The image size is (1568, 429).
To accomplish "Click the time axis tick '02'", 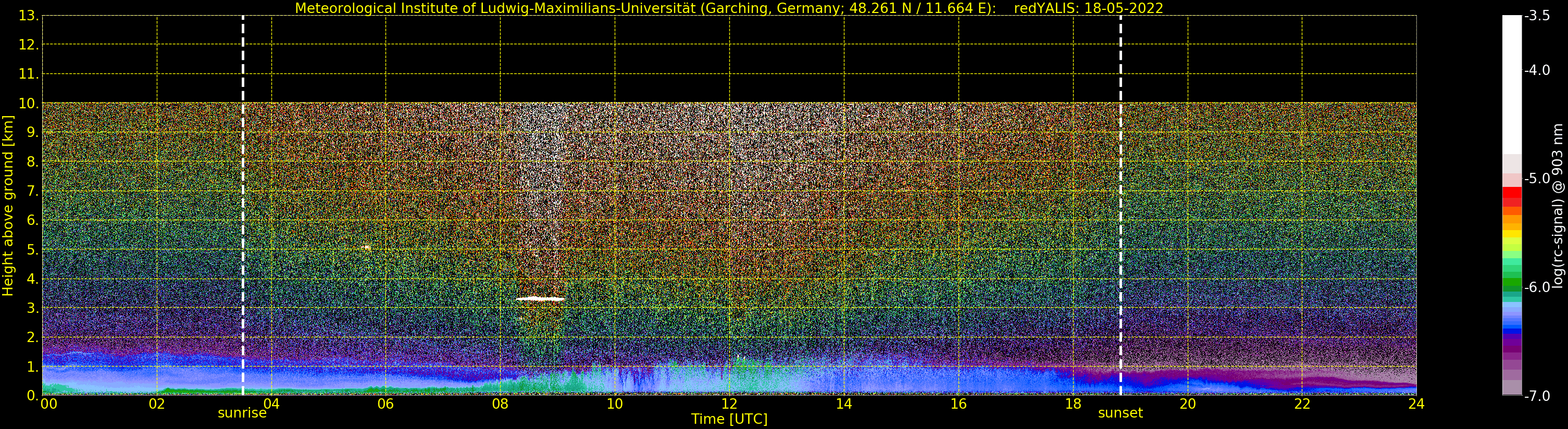I will 157,404.
